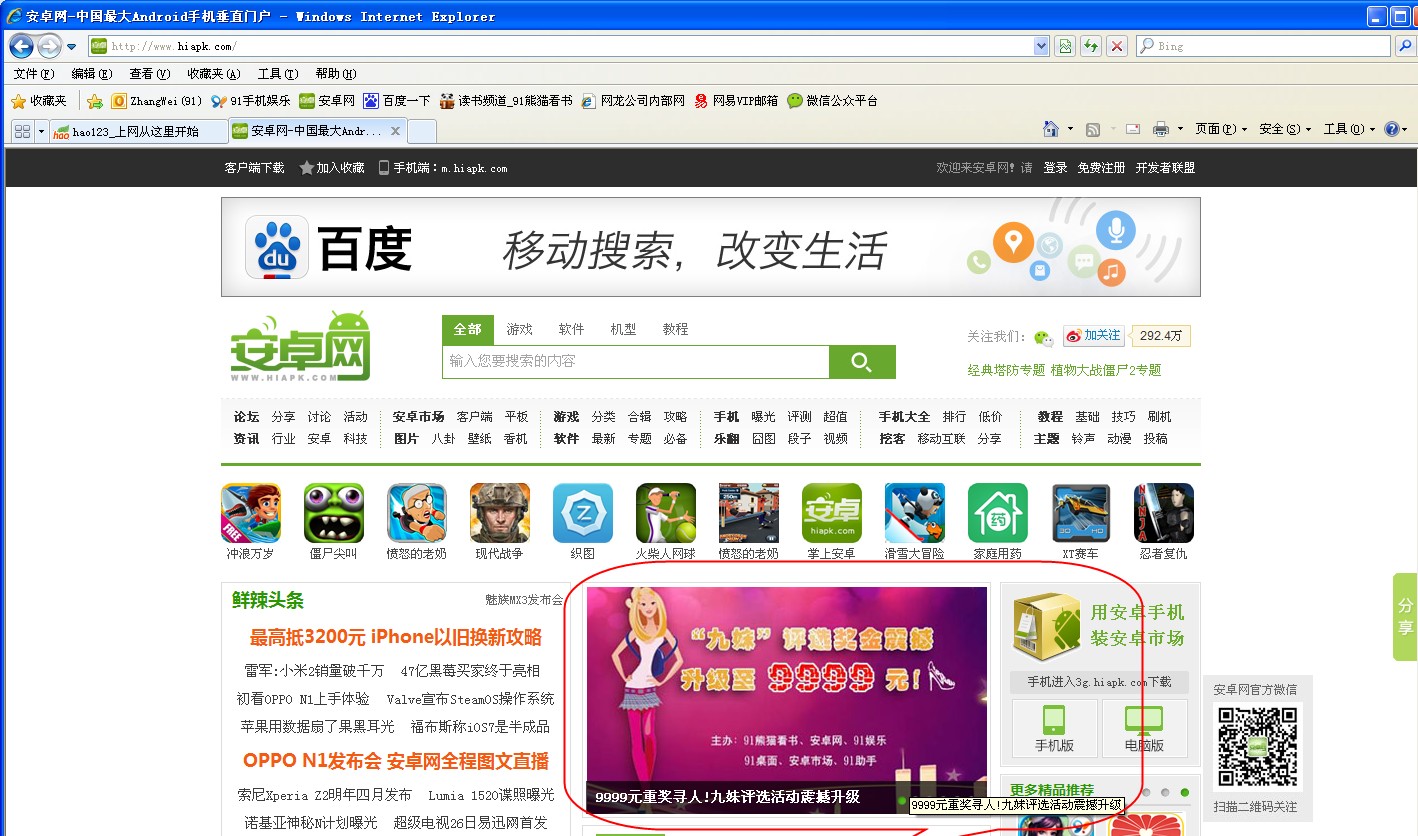Select the 教程 search category tab
Image resolution: width=1418 pixels, height=836 pixels.
[675, 329]
